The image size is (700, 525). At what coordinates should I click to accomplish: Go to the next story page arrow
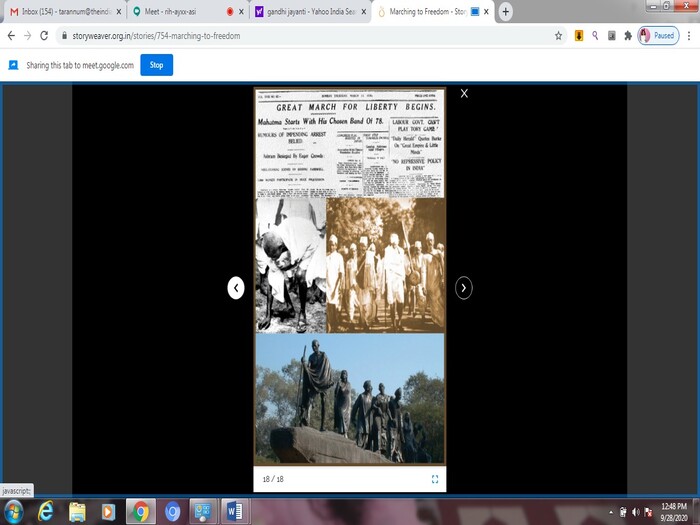pyautogui.click(x=463, y=288)
